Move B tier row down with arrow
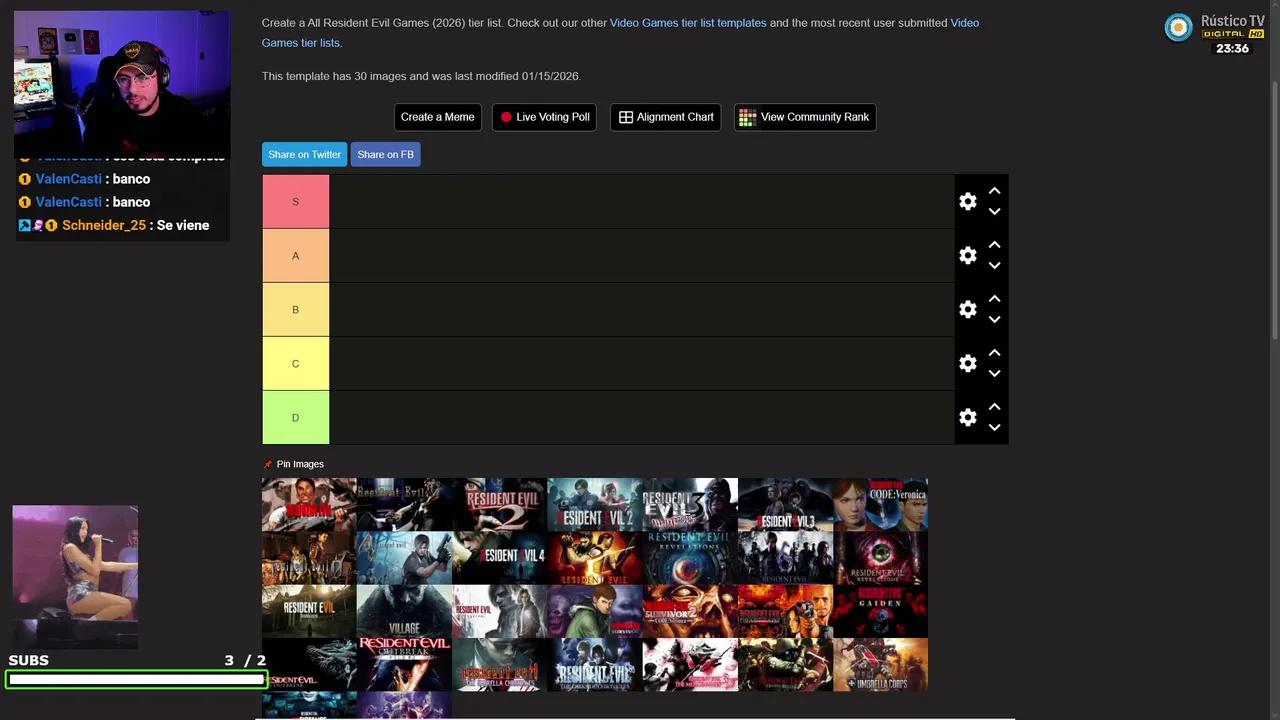 coord(994,320)
